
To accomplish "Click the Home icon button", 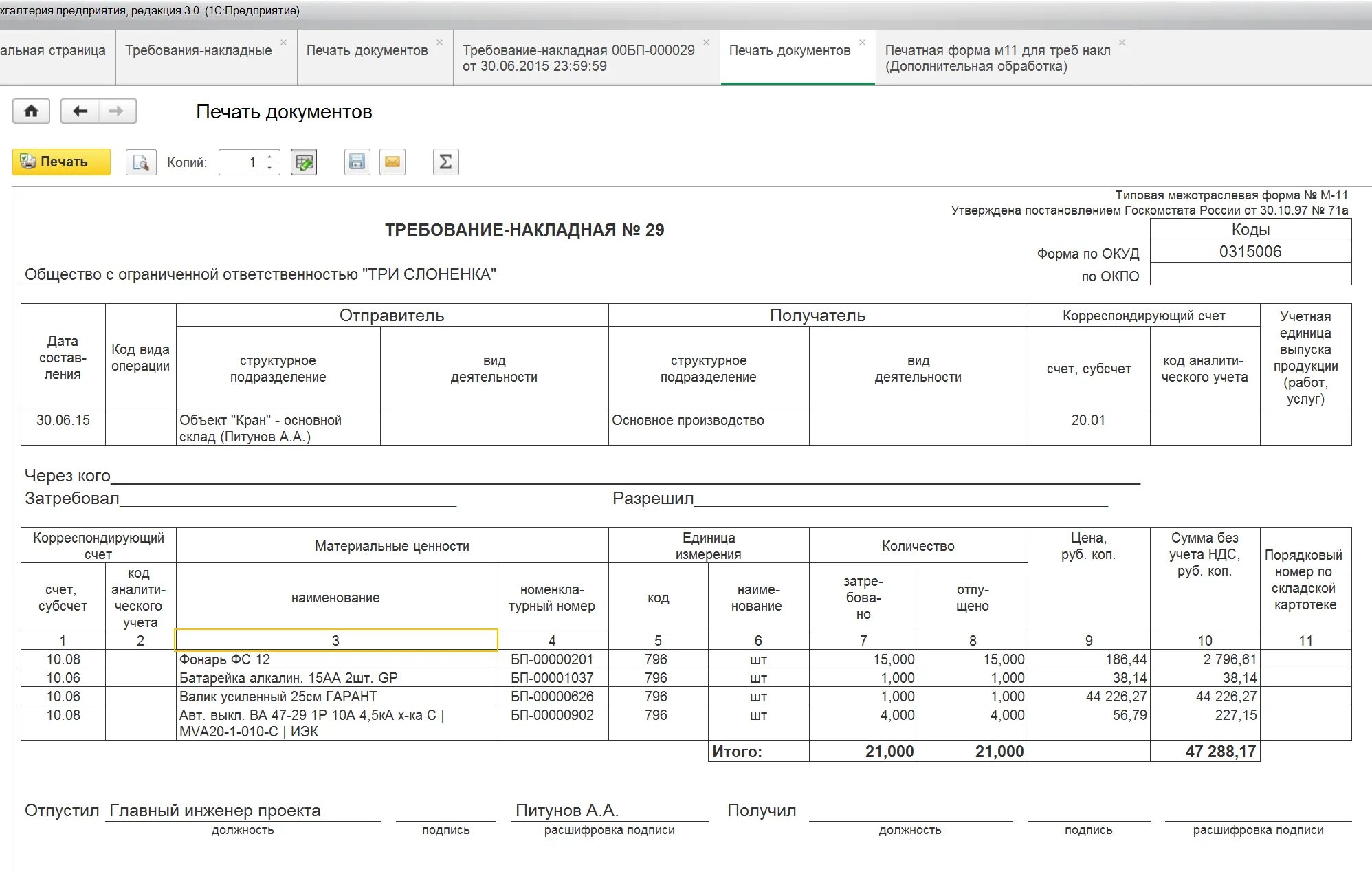I will click(31, 111).
